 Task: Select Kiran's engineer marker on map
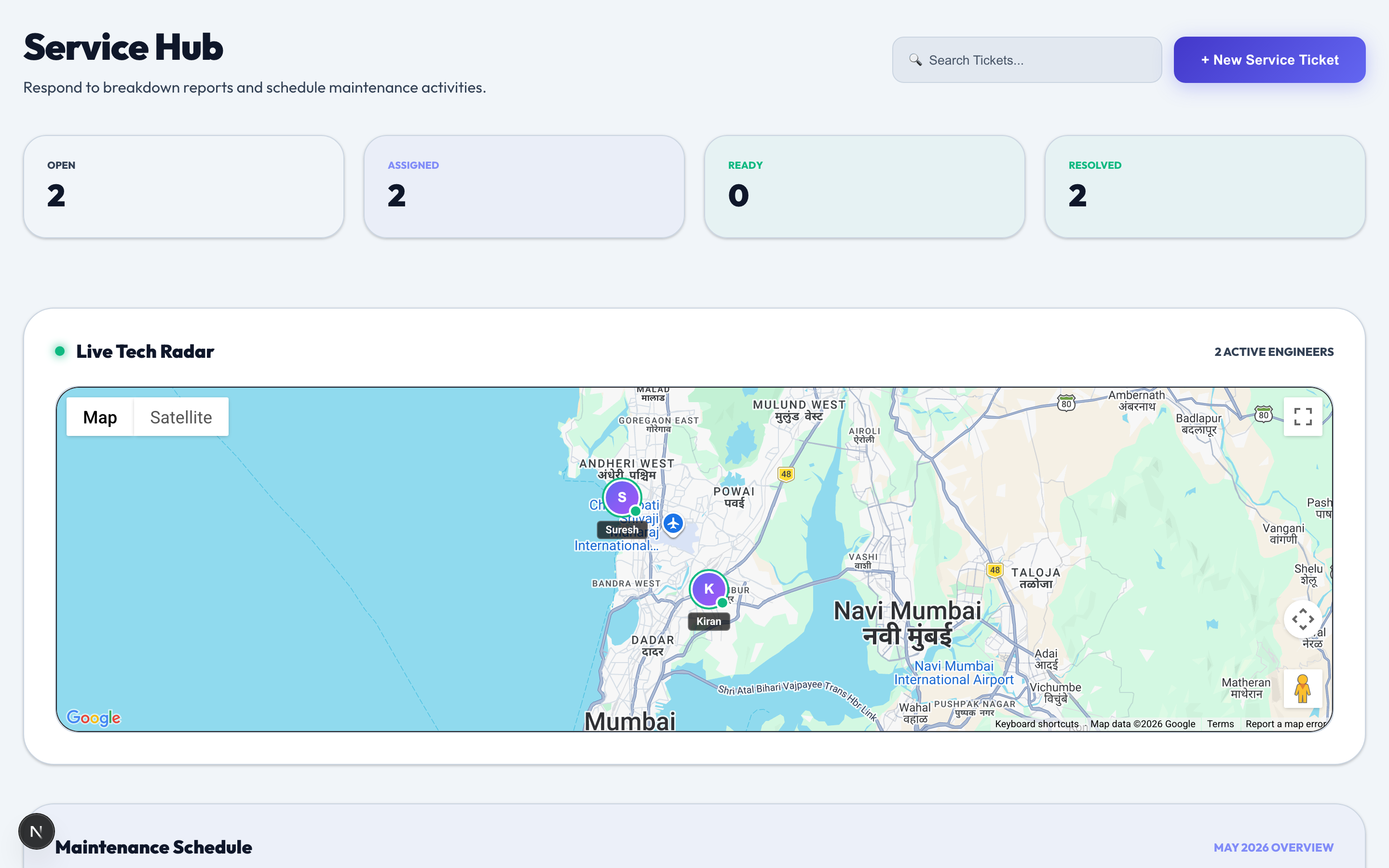pos(709,589)
